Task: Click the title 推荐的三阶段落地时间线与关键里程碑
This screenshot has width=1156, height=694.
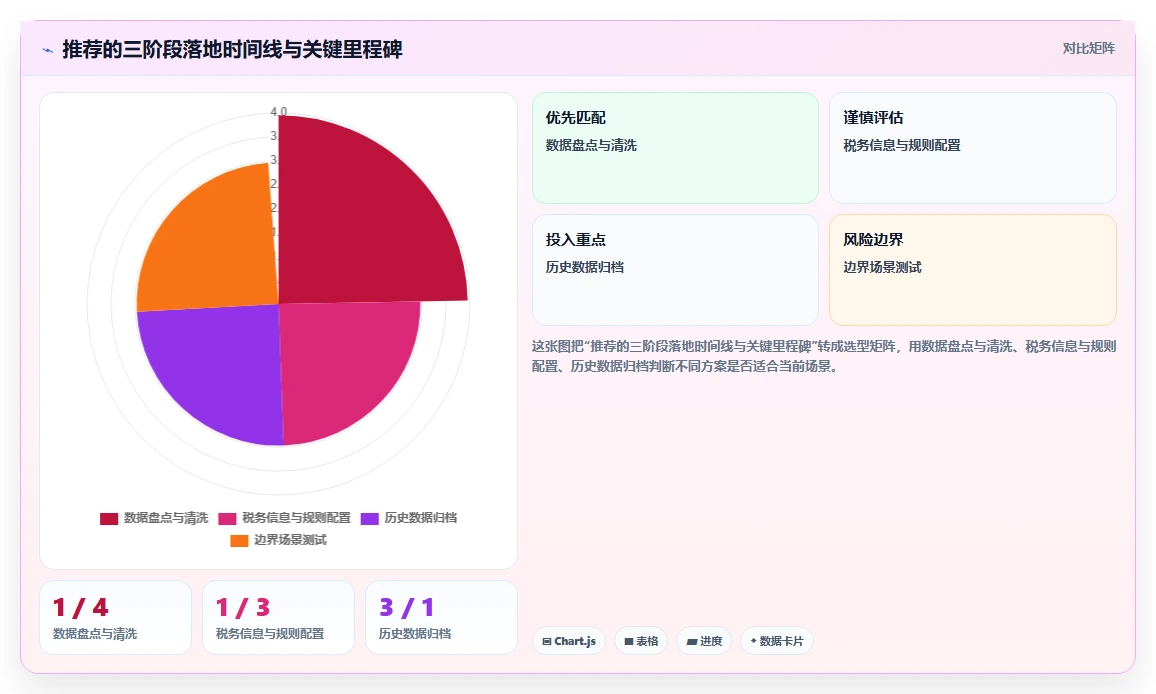Action: click(x=232, y=49)
